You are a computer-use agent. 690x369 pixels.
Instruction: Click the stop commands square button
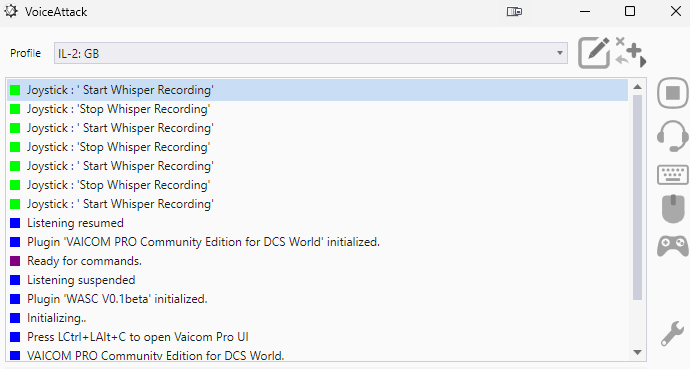pyautogui.click(x=673, y=93)
